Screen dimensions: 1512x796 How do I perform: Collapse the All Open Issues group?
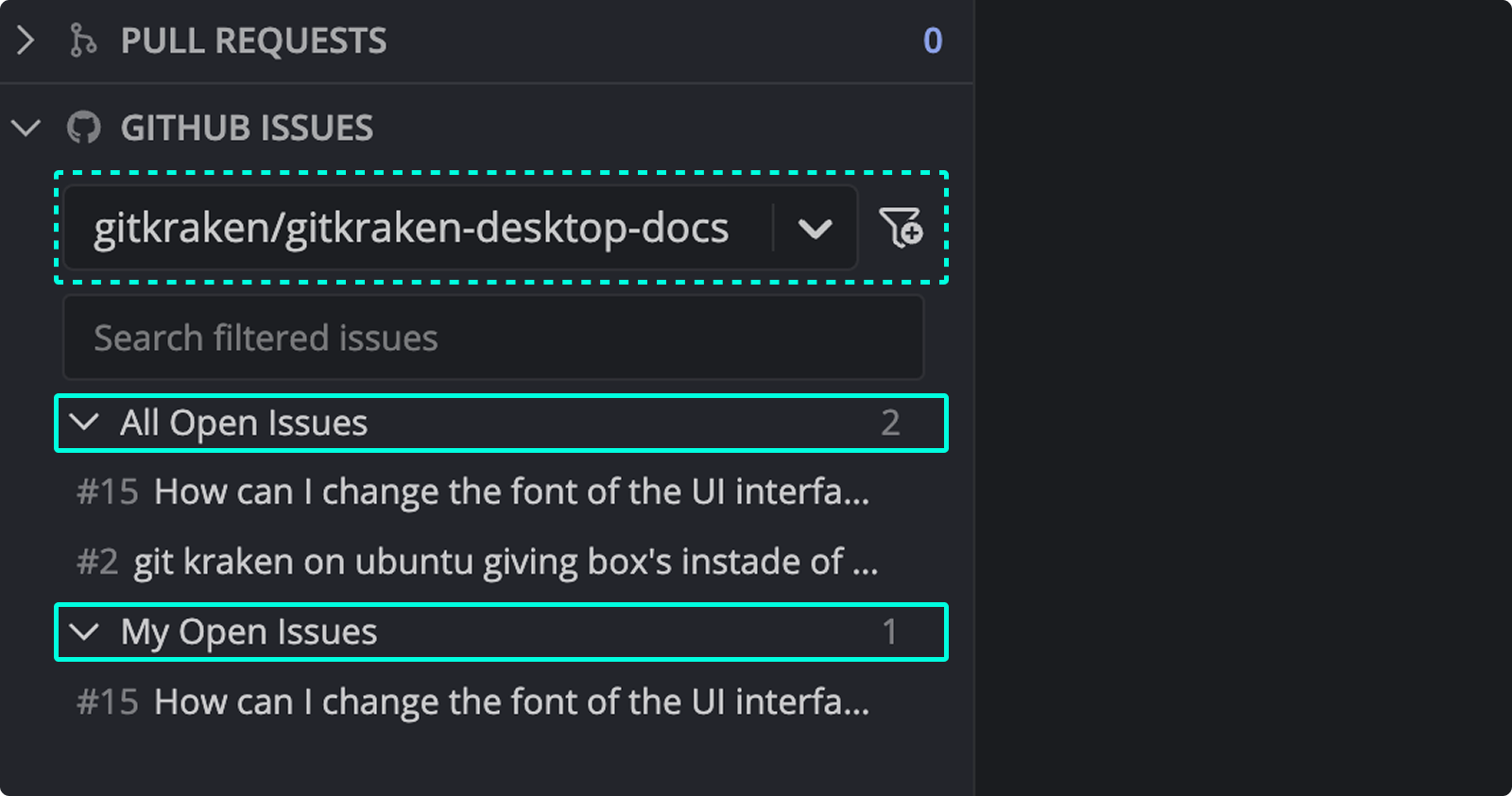(x=84, y=424)
